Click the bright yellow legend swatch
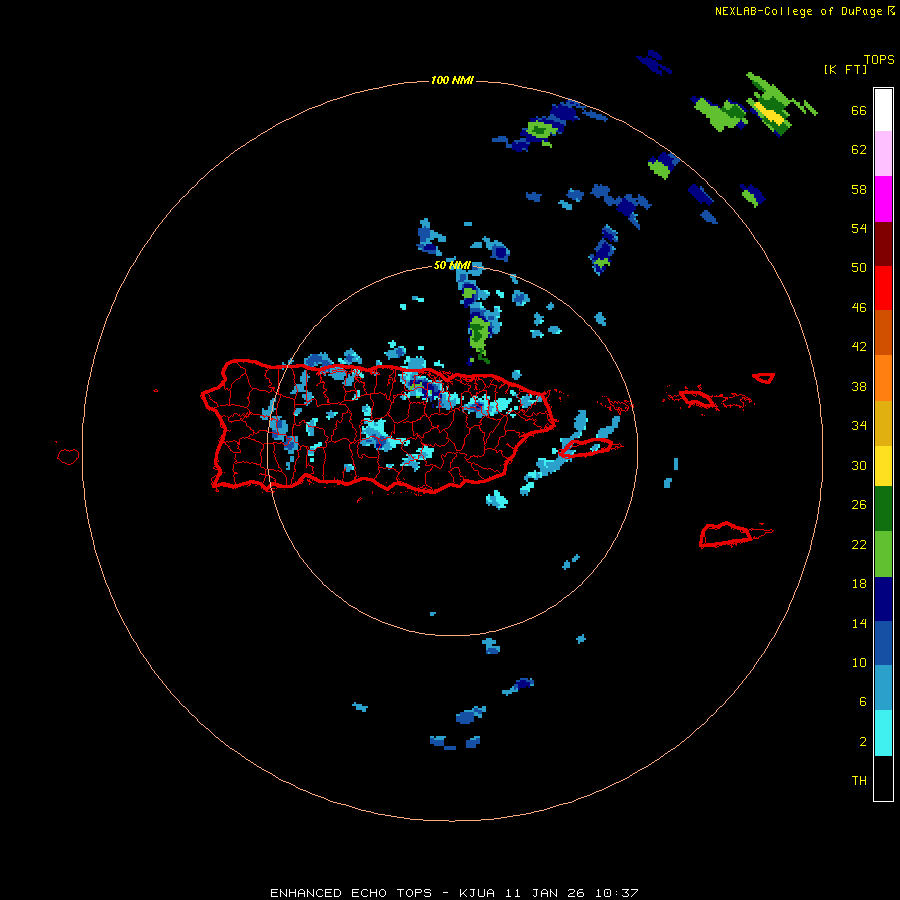The height and width of the screenshot is (900, 900). (883, 466)
